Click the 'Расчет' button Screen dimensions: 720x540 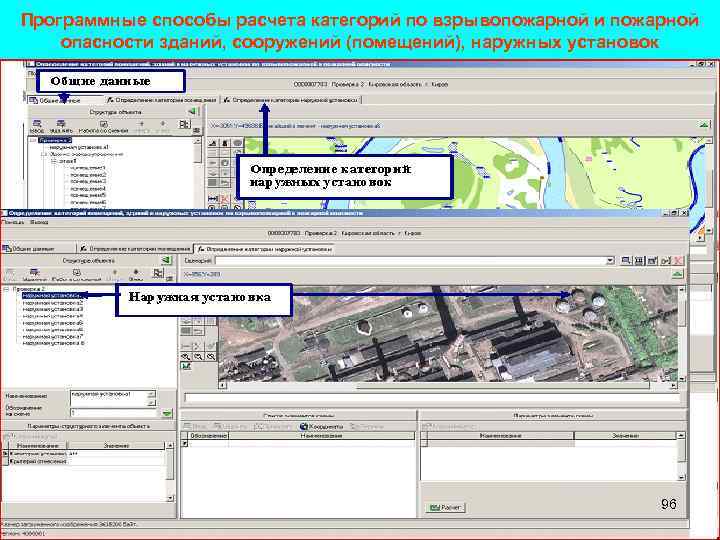click(445, 507)
